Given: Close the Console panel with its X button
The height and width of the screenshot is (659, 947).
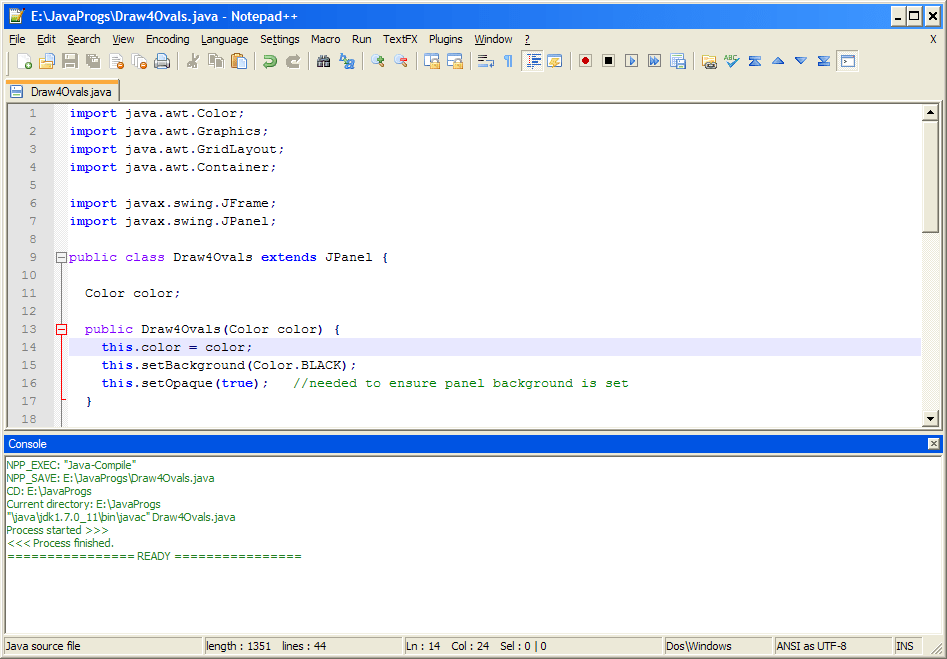Looking at the screenshot, I should pyautogui.click(x=932, y=443).
